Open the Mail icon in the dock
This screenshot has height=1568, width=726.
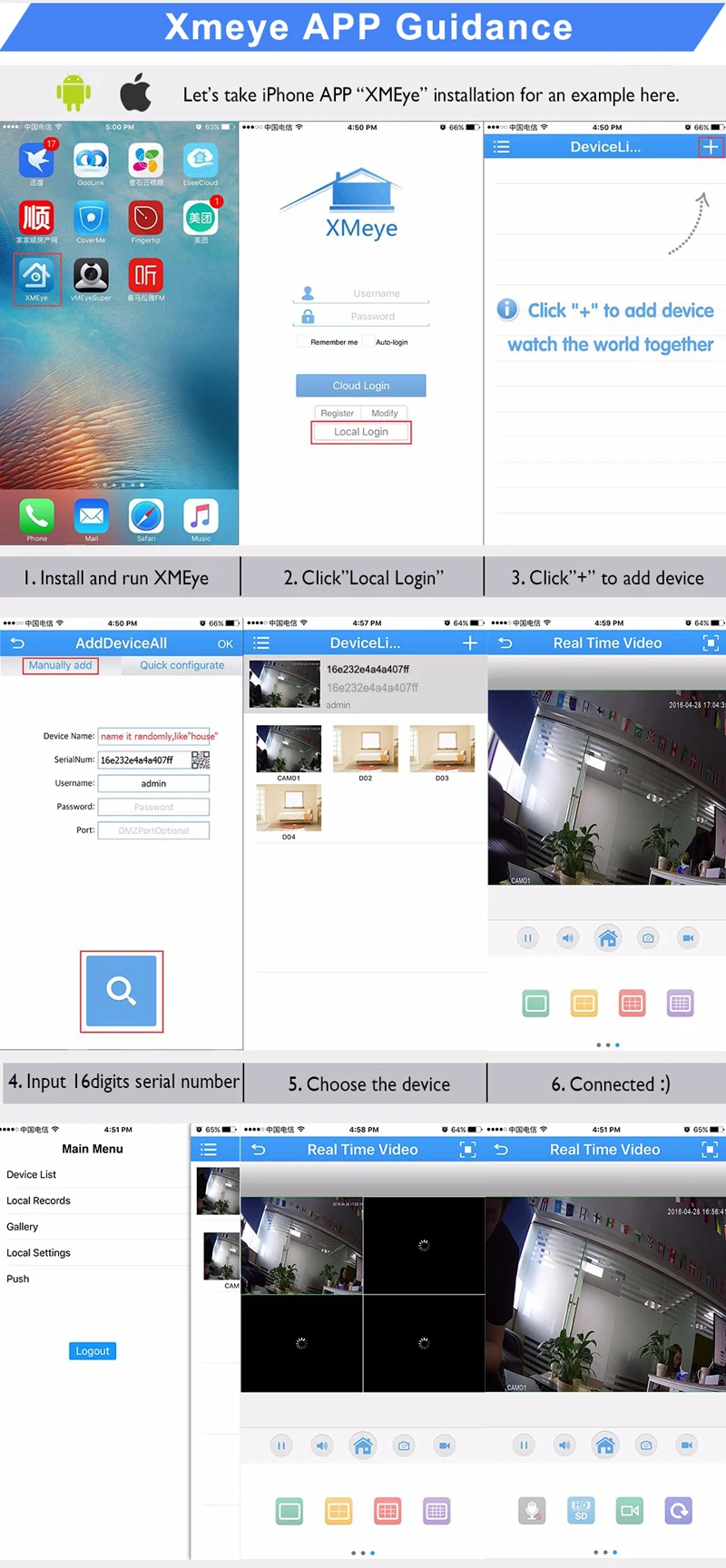[x=91, y=516]
